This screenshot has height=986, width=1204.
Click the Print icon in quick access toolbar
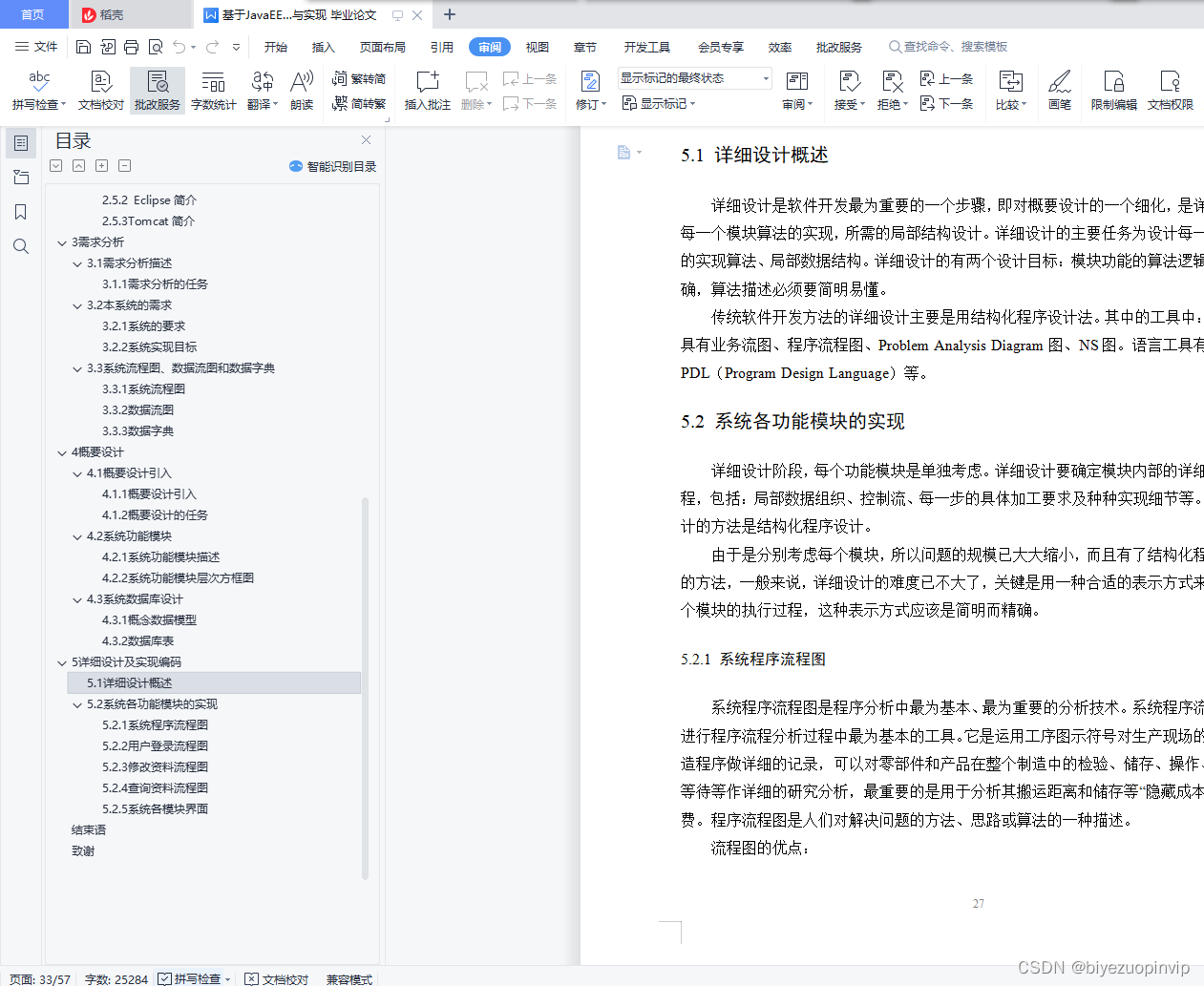(x=131, y=47)
